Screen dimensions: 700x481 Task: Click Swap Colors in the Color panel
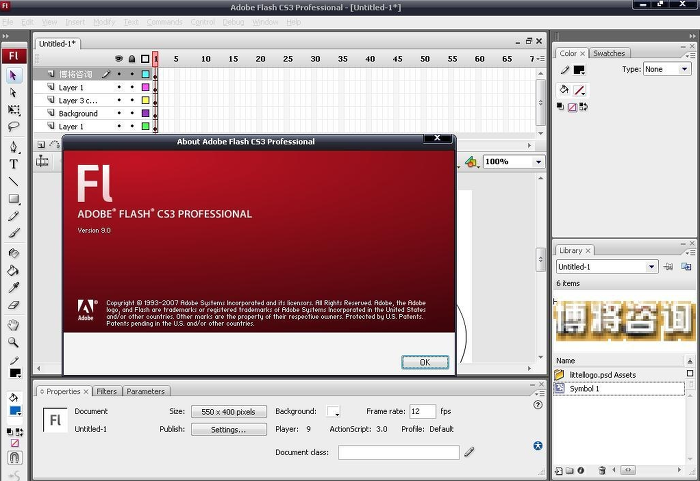pyautogui.click(x=584, y=107)
